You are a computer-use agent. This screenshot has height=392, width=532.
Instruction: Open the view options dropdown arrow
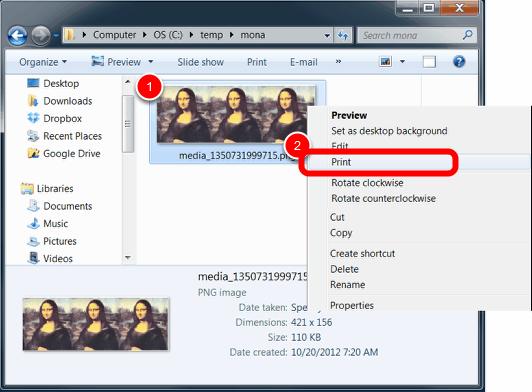(402, 62)
